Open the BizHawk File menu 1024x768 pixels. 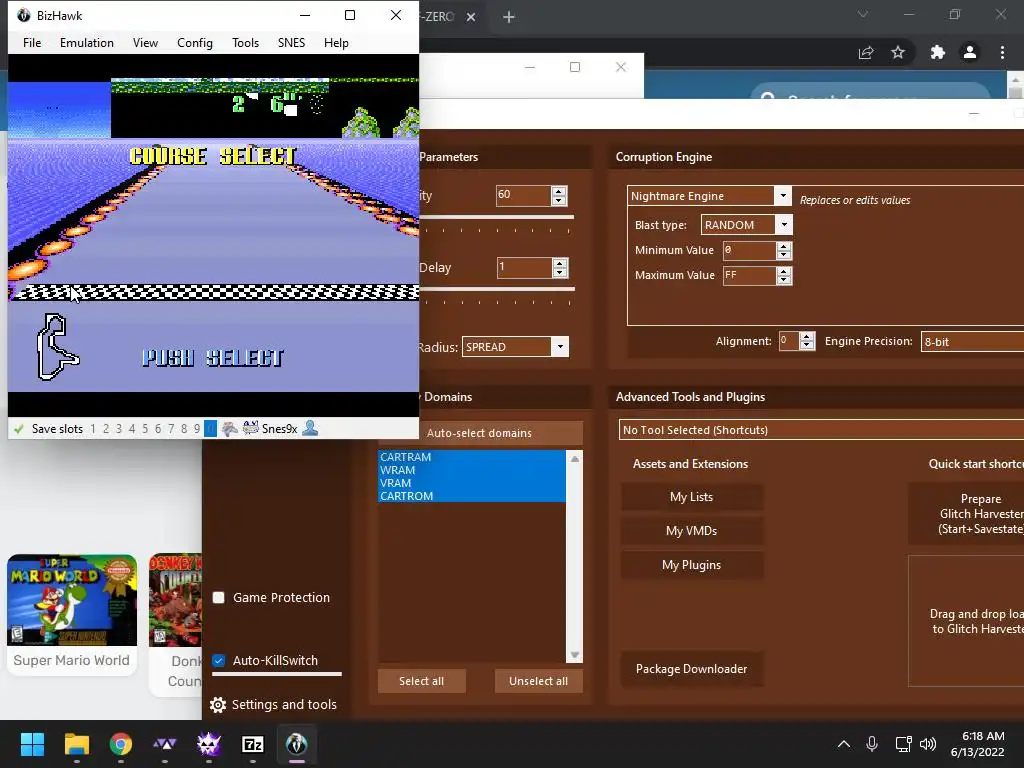[31, 42]
